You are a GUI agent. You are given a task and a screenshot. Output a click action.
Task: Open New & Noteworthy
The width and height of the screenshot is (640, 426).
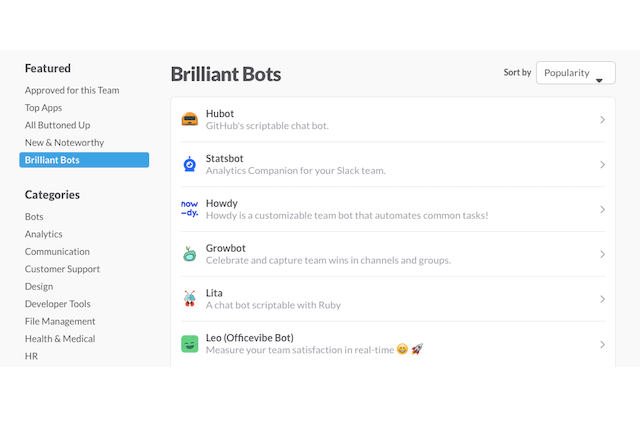pyautogui.click(x=64, y=143)
